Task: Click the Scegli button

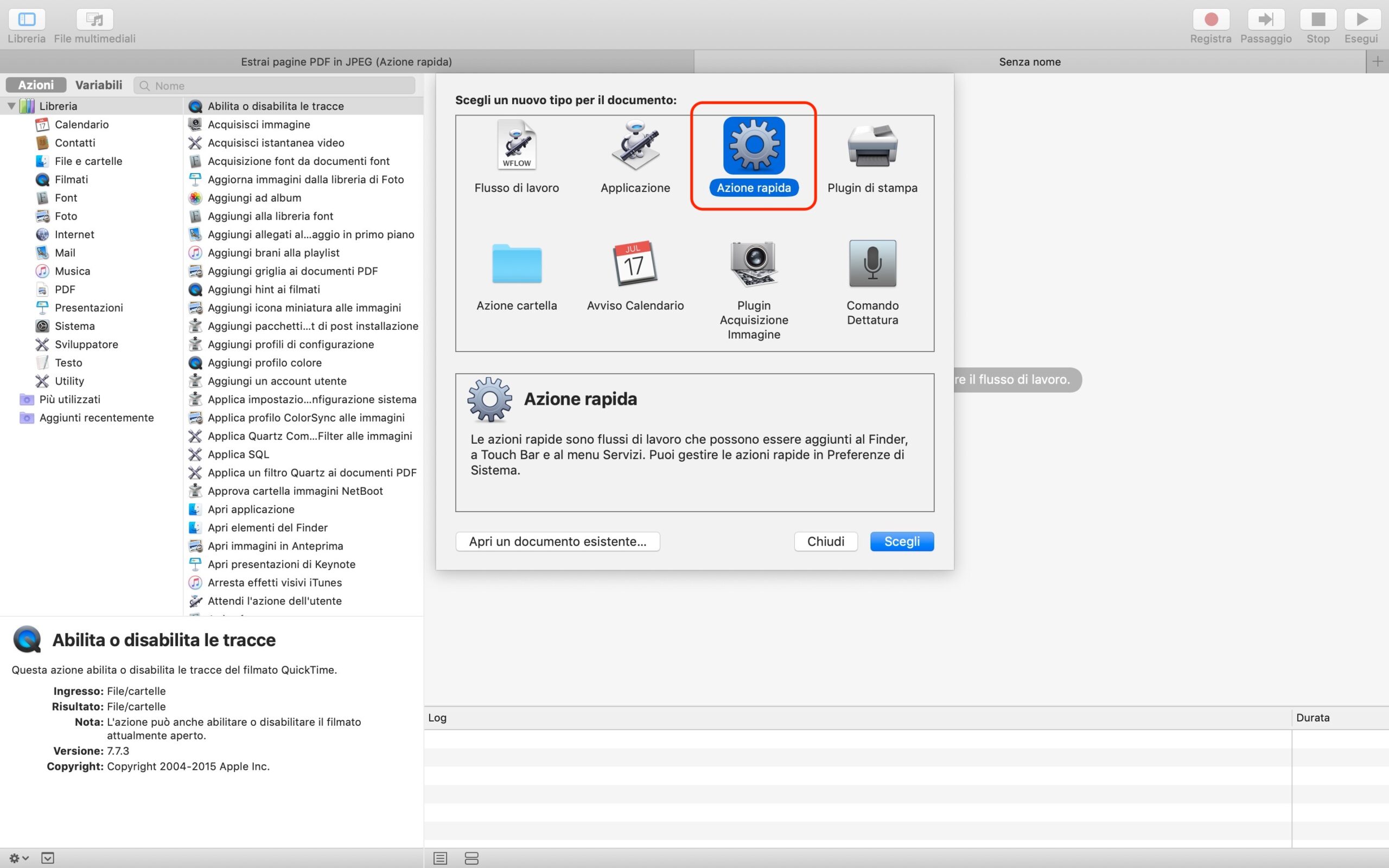Action: click(901, 541)
